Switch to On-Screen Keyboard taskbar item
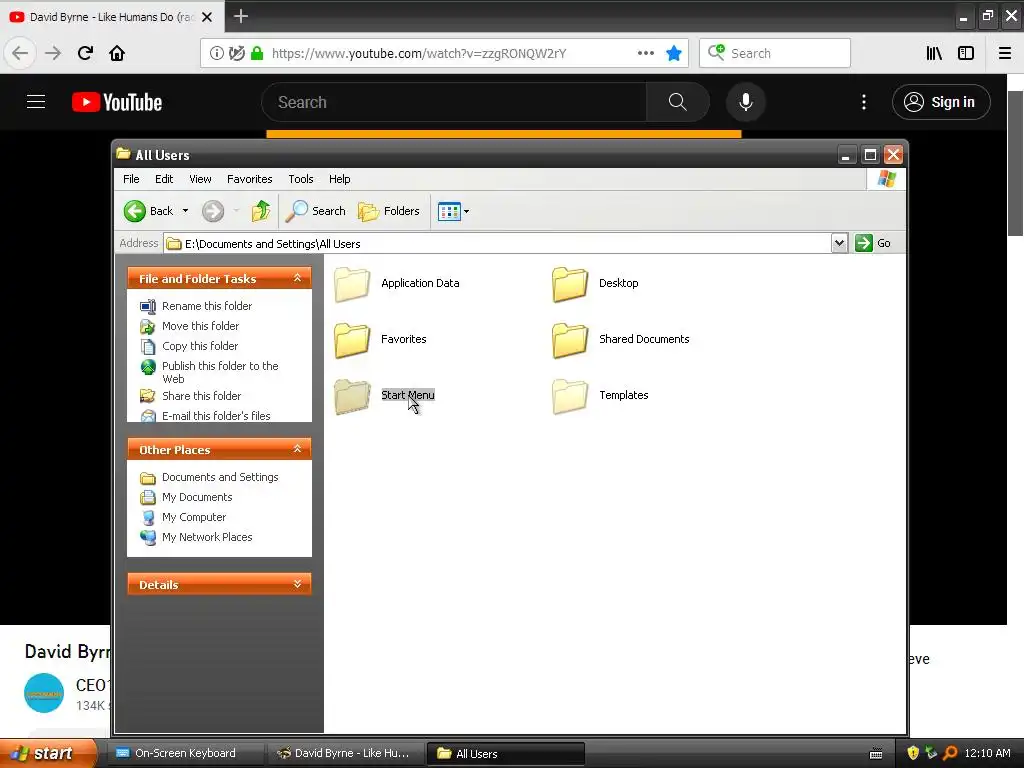This screenshot has height=768, width=1024. 184,753
